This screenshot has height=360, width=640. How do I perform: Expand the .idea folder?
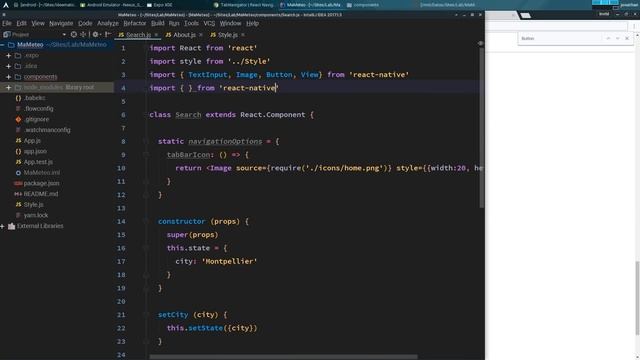pyautogui.click(x=9, y=66)
